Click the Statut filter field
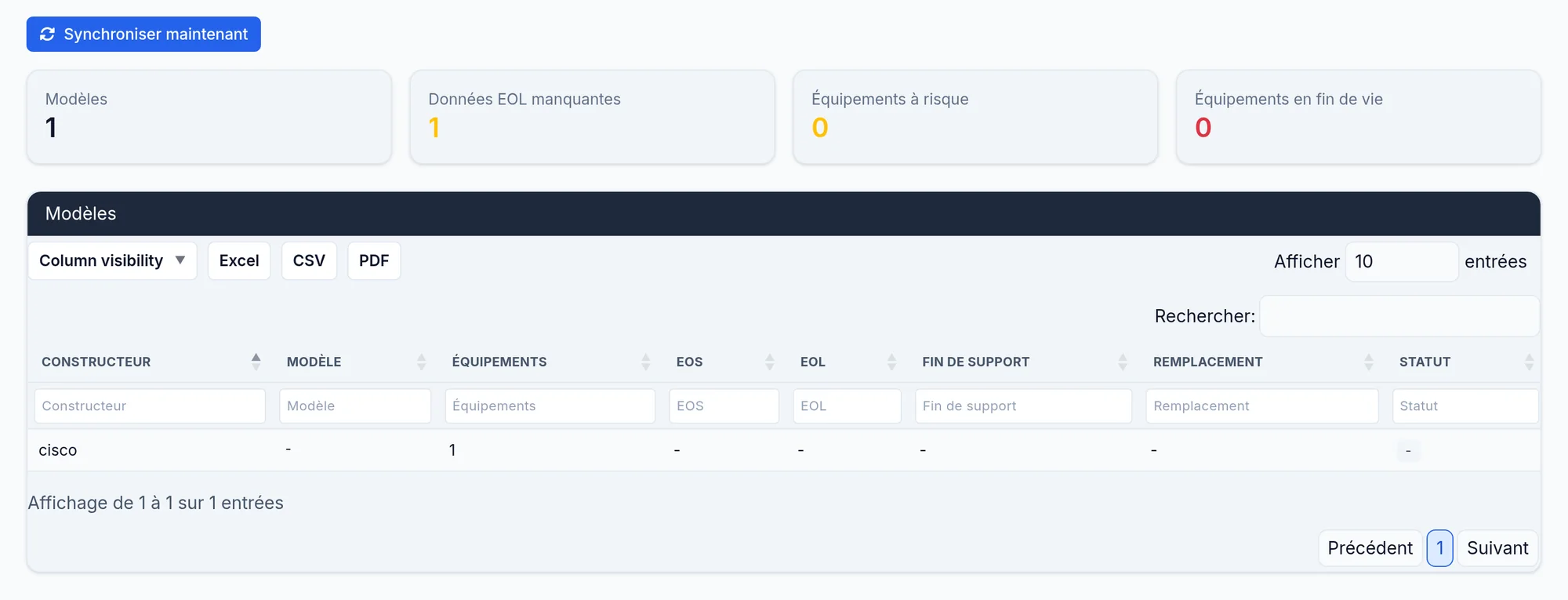This screenshot has height=600, width=1568. [x=1465, y=406]
